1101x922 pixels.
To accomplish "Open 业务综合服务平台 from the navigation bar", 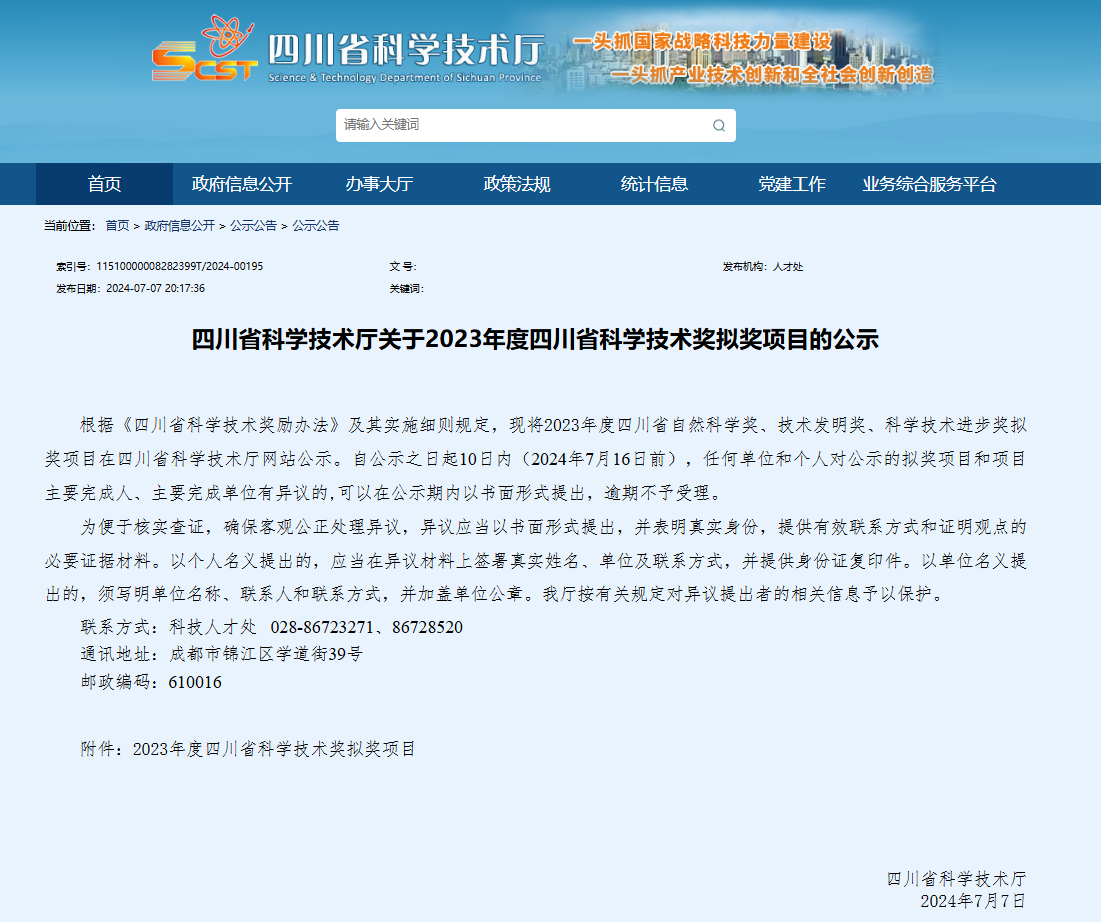I will [x=929, y=184].
